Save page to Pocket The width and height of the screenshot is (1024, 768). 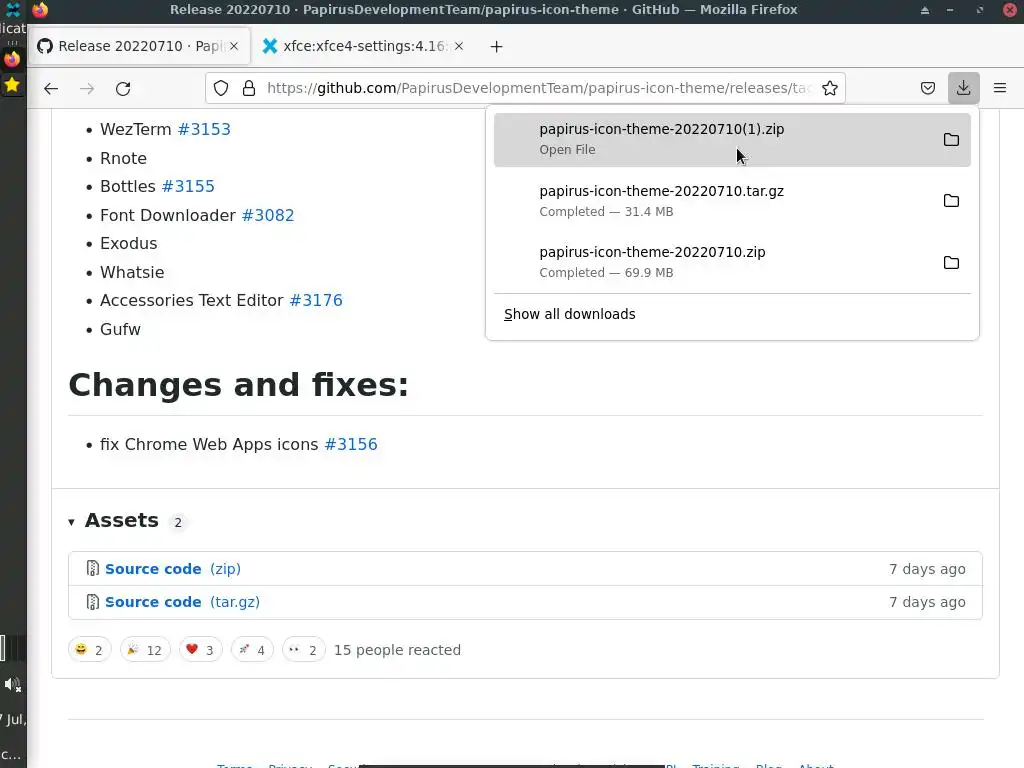[927, 88]
